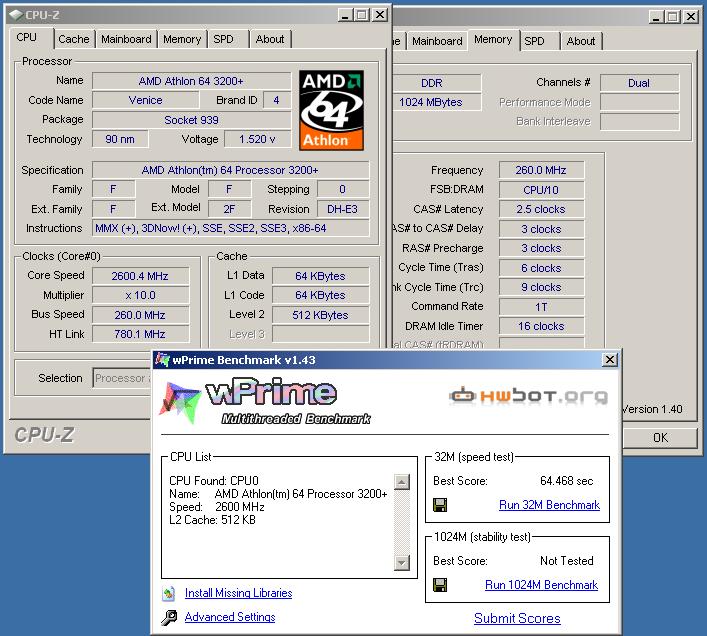The width and height of the screenshot is (707, 636).
Task: Click the CPU List scrollbar track
Action: [x=402, y=522]
